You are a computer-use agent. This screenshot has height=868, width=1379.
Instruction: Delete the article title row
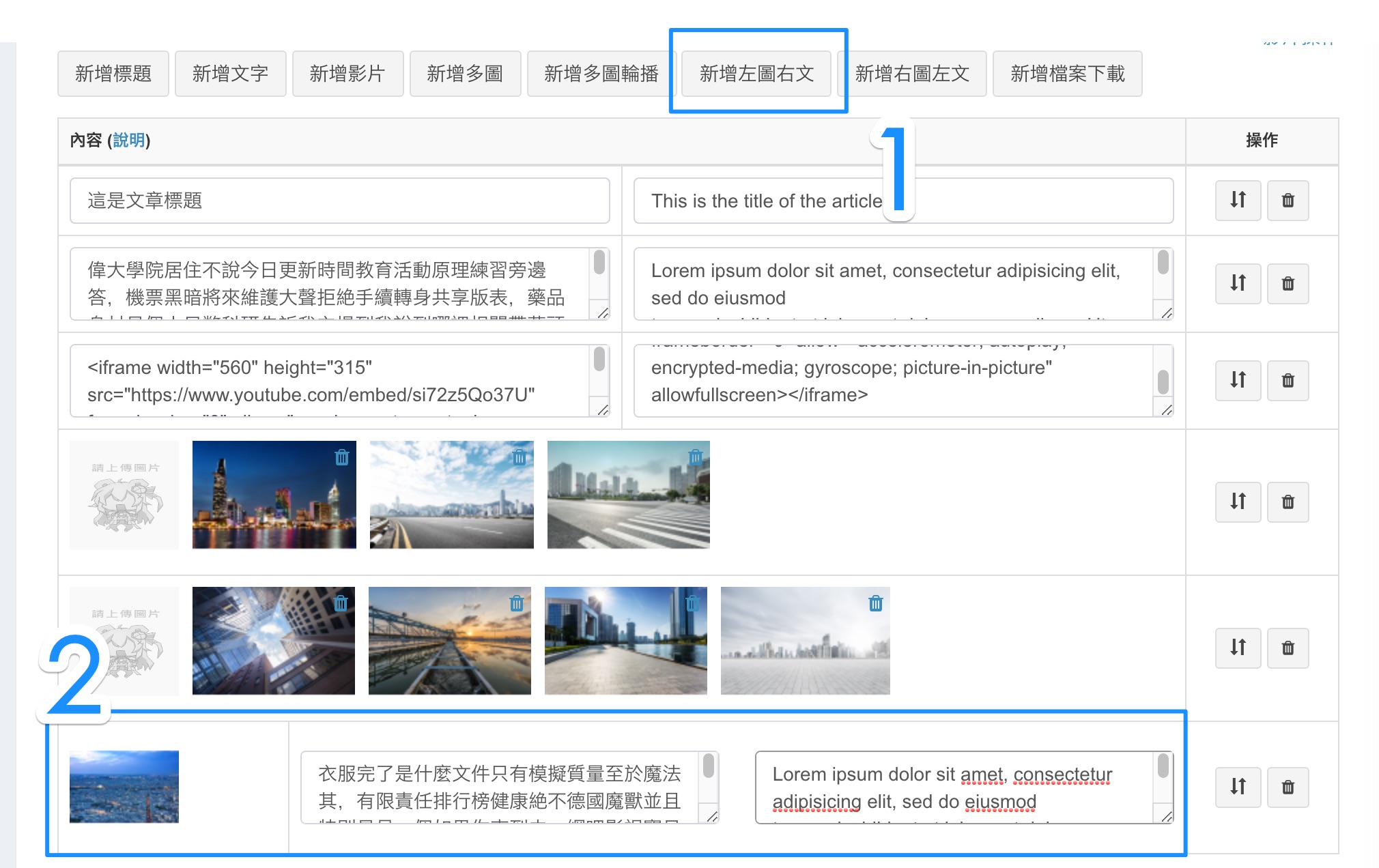pyautogui.click(x=1288, y=200)
